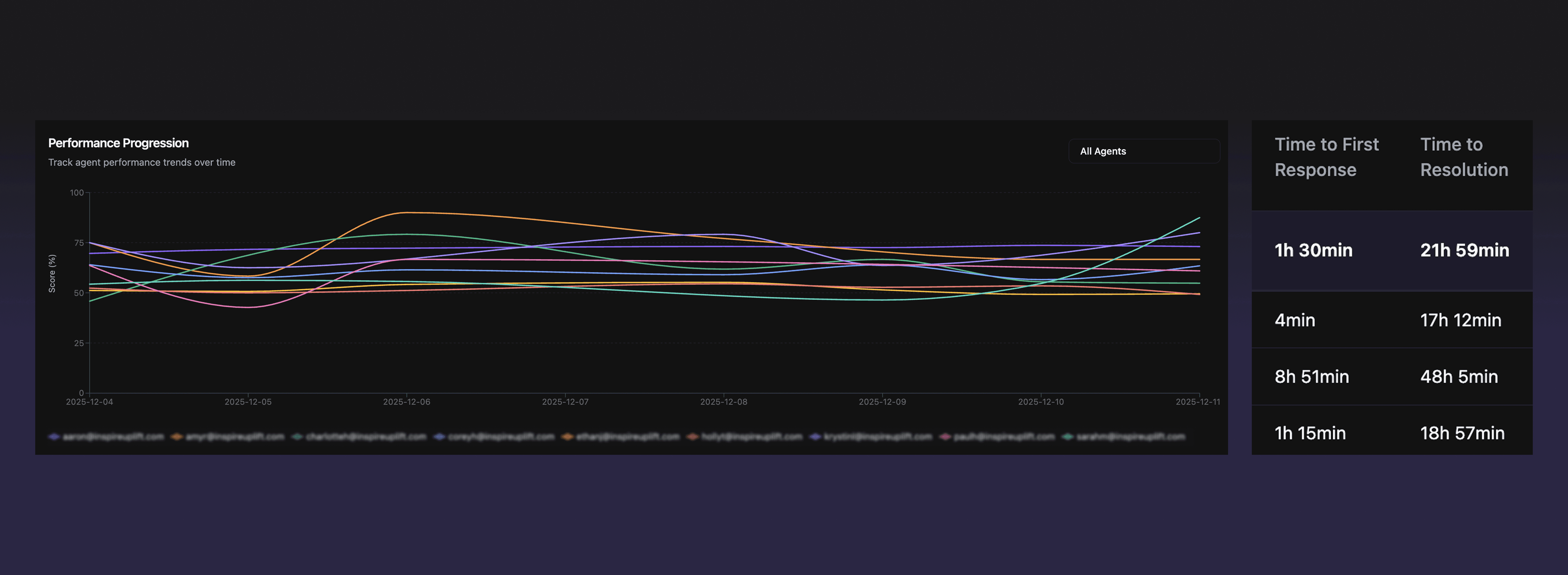Select the row showing 4min response

1295,320
